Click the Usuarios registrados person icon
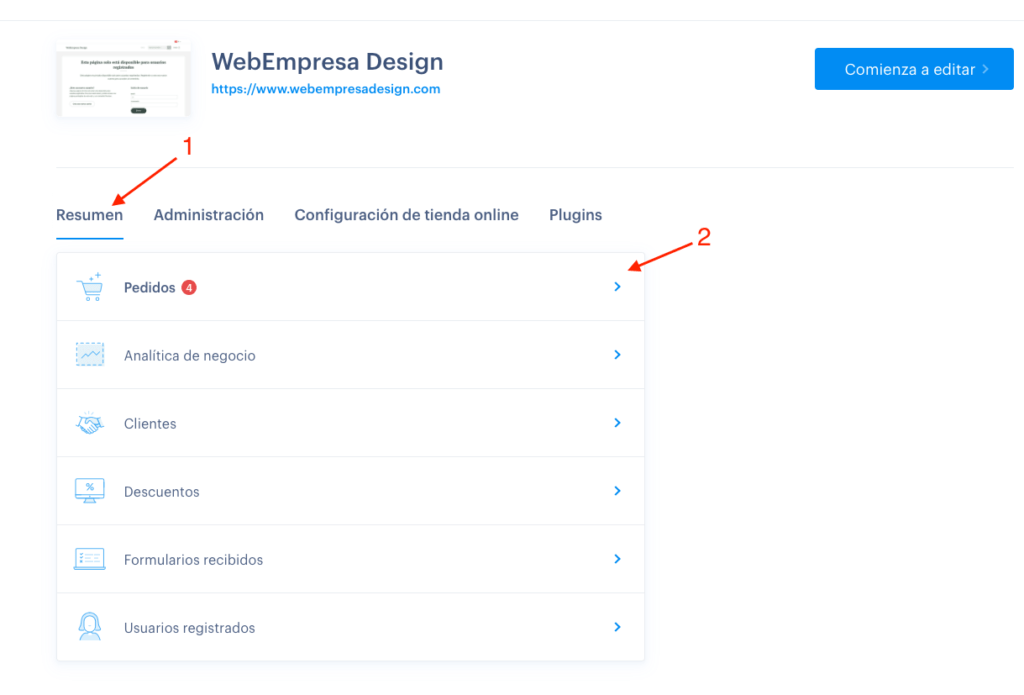Screen dimensions: 1024x695 (89, 626)
